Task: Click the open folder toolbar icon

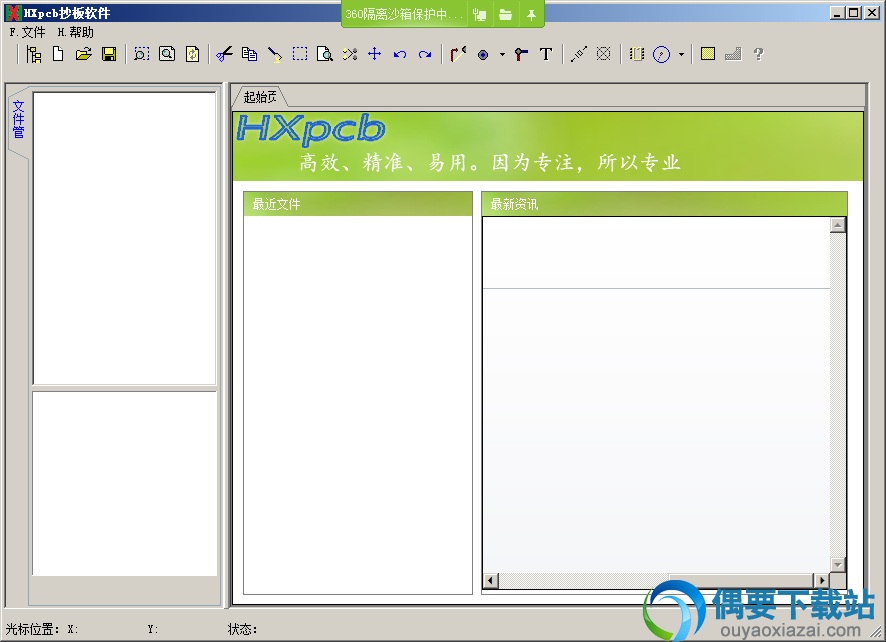Action: click(x=84, y=54)
